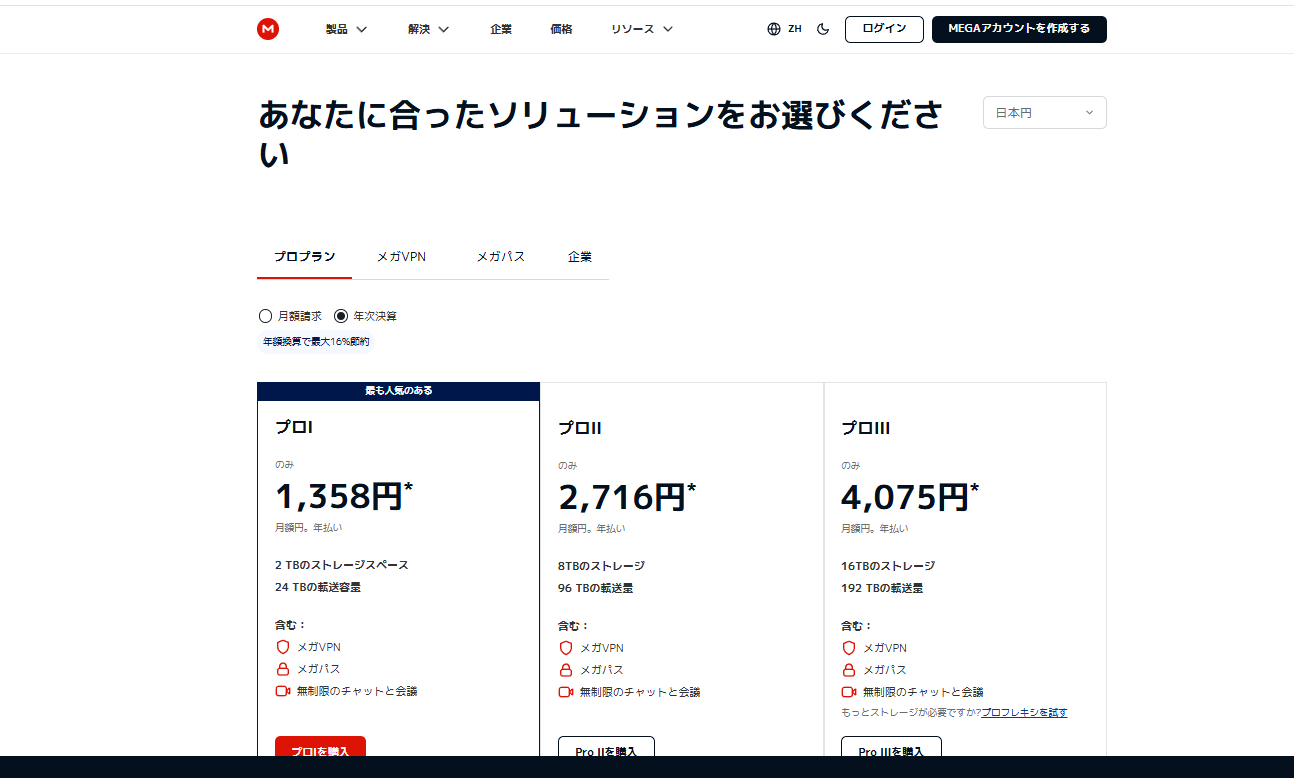Expand the 製品 menu

point(346,29)
